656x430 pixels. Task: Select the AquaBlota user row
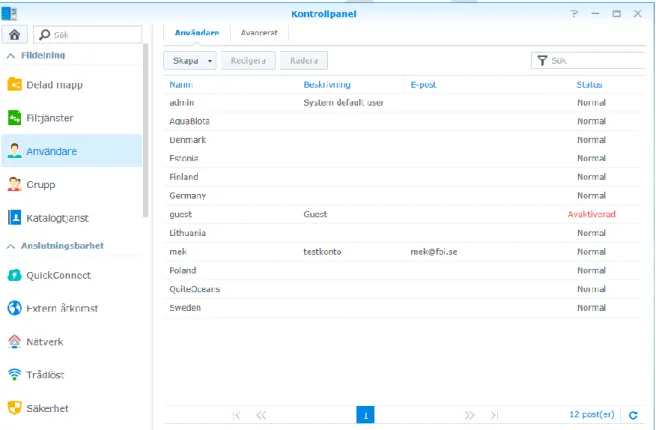click(x=402, y=121)
